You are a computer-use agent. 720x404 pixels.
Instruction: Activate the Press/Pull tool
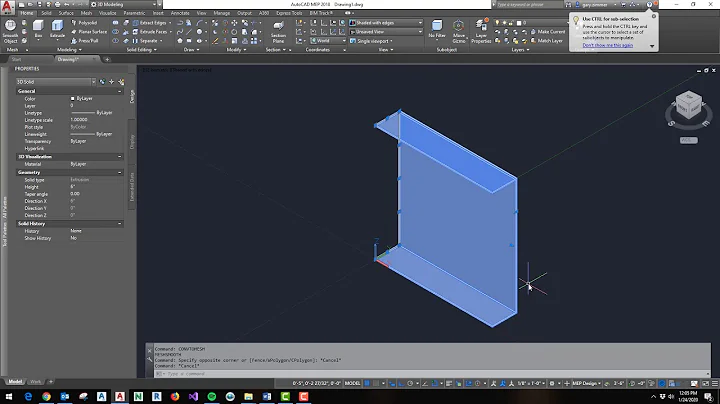click(x=84, y=41)
